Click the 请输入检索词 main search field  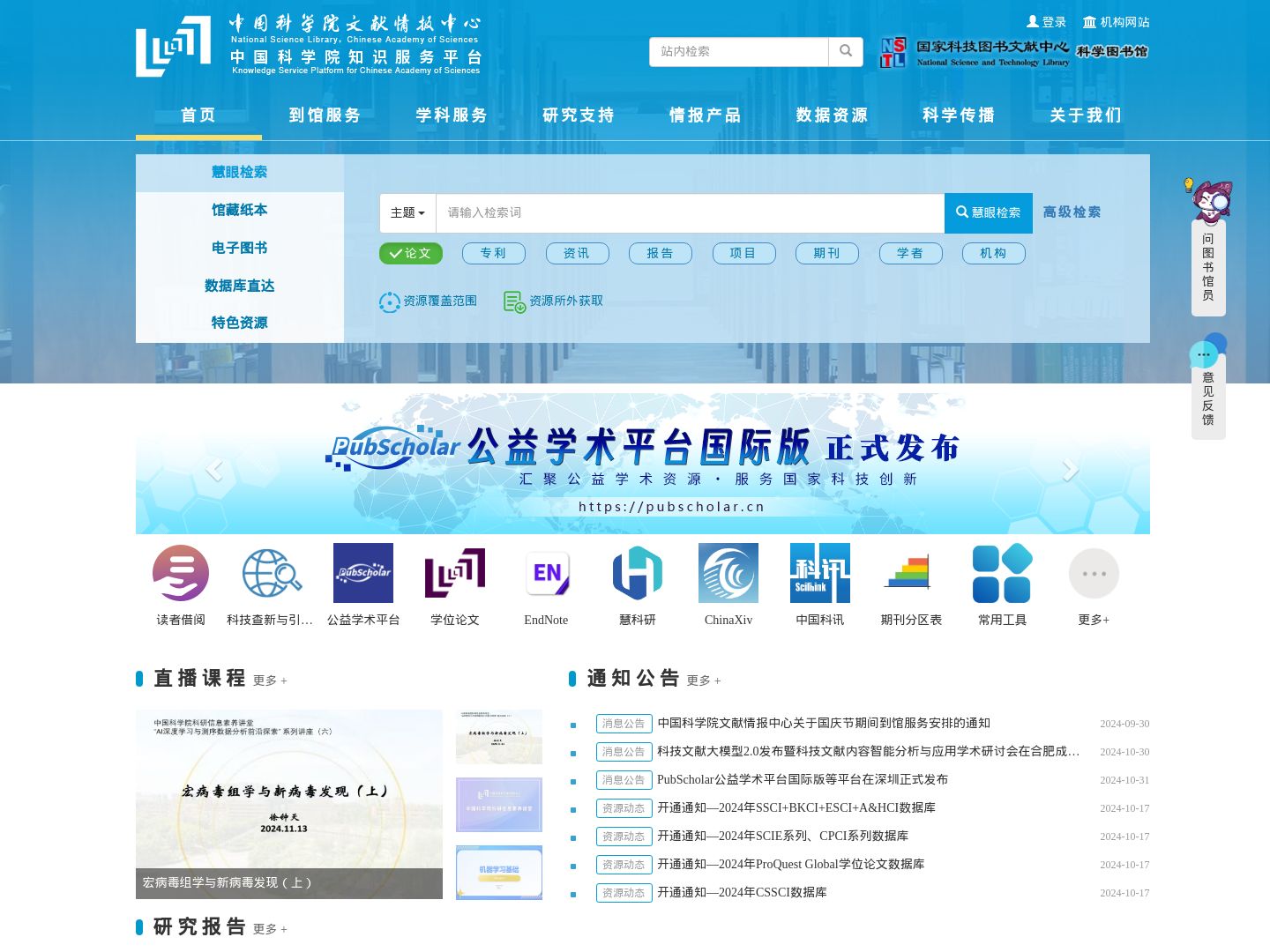click(691, 213)
